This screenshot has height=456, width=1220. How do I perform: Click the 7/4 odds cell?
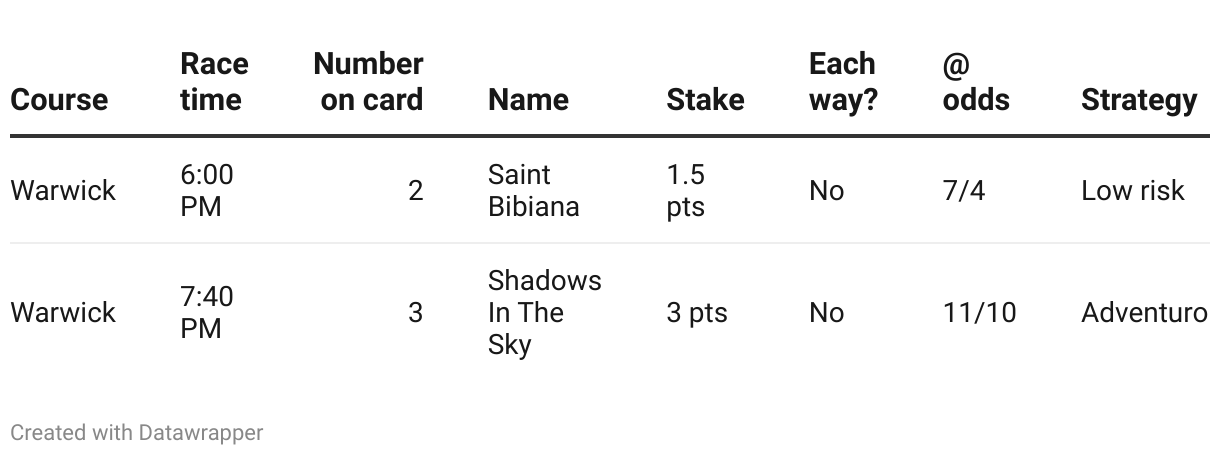(x=964, y=191)
